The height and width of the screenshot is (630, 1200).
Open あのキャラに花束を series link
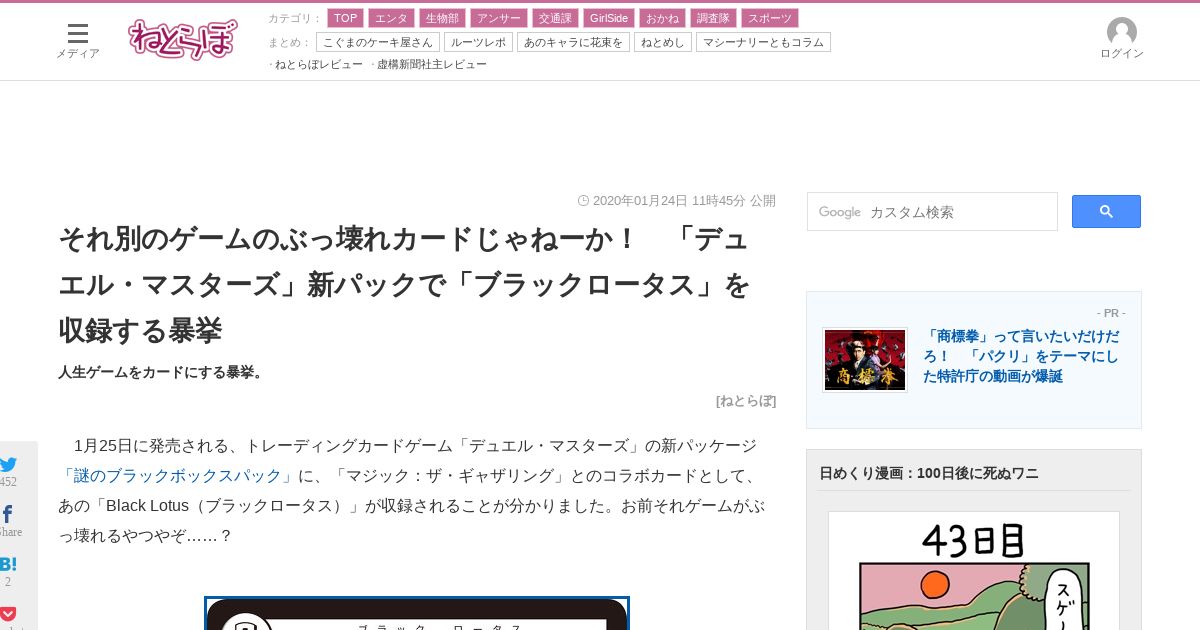(x=573, y=42)
